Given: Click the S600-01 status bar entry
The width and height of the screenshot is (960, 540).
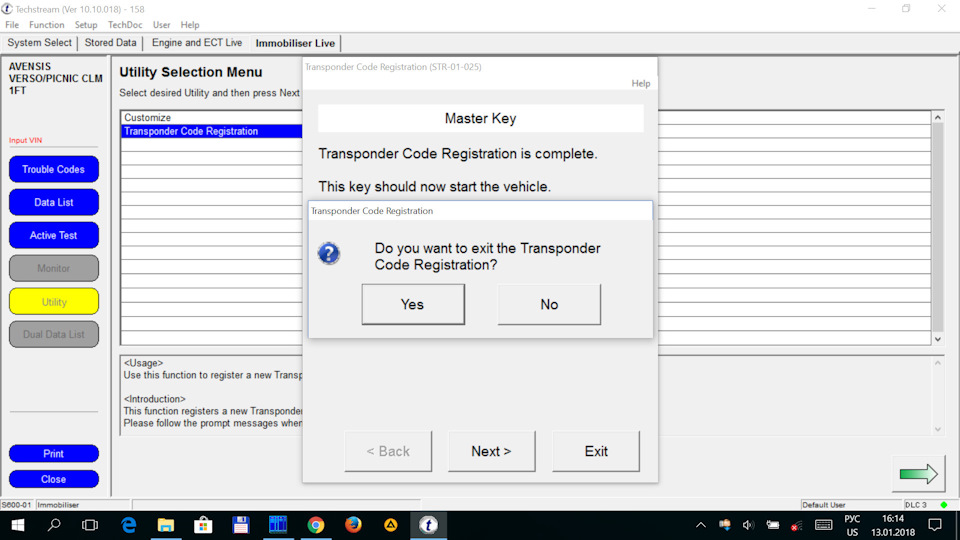Looking at the screenshot, I should (17, 505).
